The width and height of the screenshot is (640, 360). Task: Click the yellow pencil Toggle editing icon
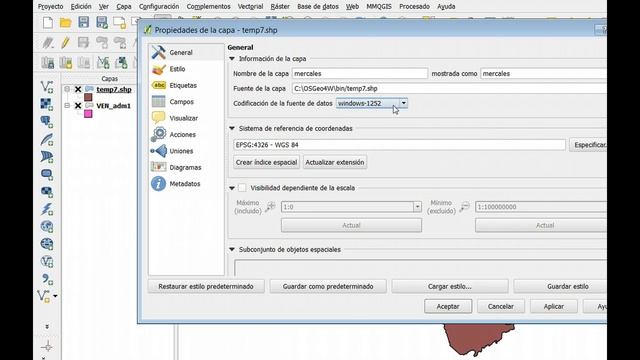[65, 42]
